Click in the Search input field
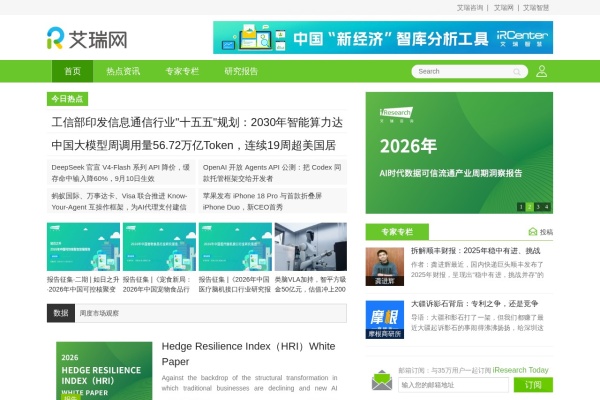 pos(463,72)
